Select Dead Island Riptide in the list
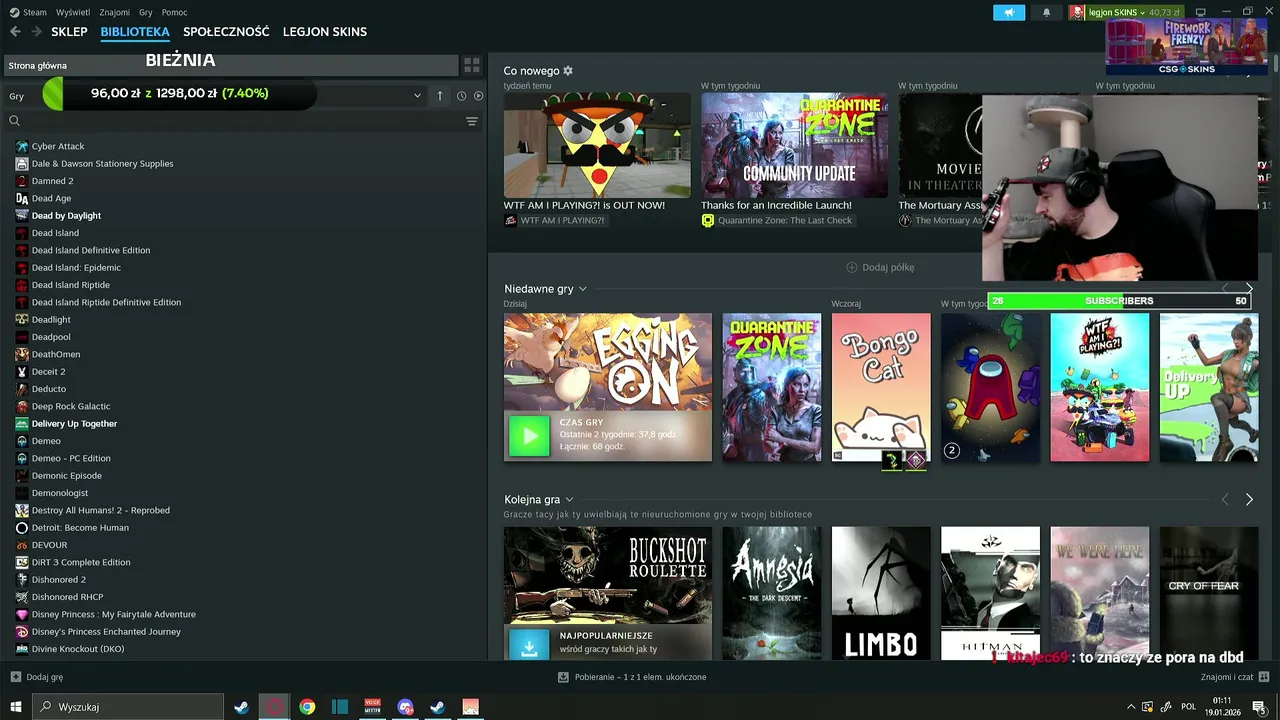Viewport: 1280px width, 720px height. click(70, 285)
